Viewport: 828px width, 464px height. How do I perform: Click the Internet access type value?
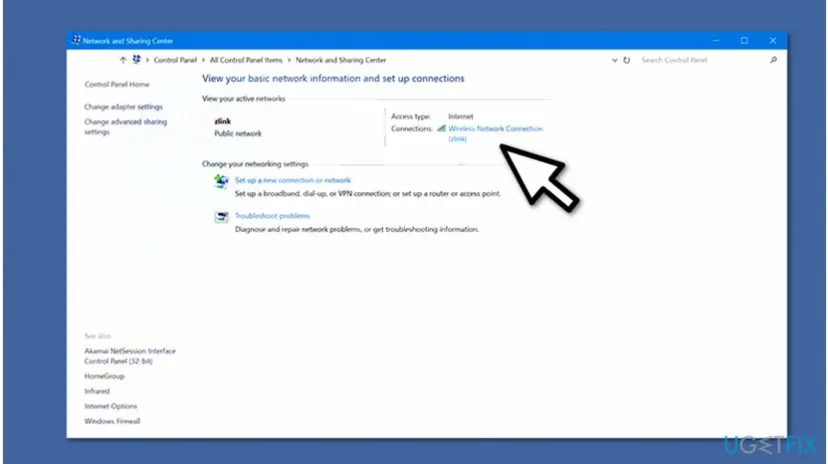coord(460,117)
